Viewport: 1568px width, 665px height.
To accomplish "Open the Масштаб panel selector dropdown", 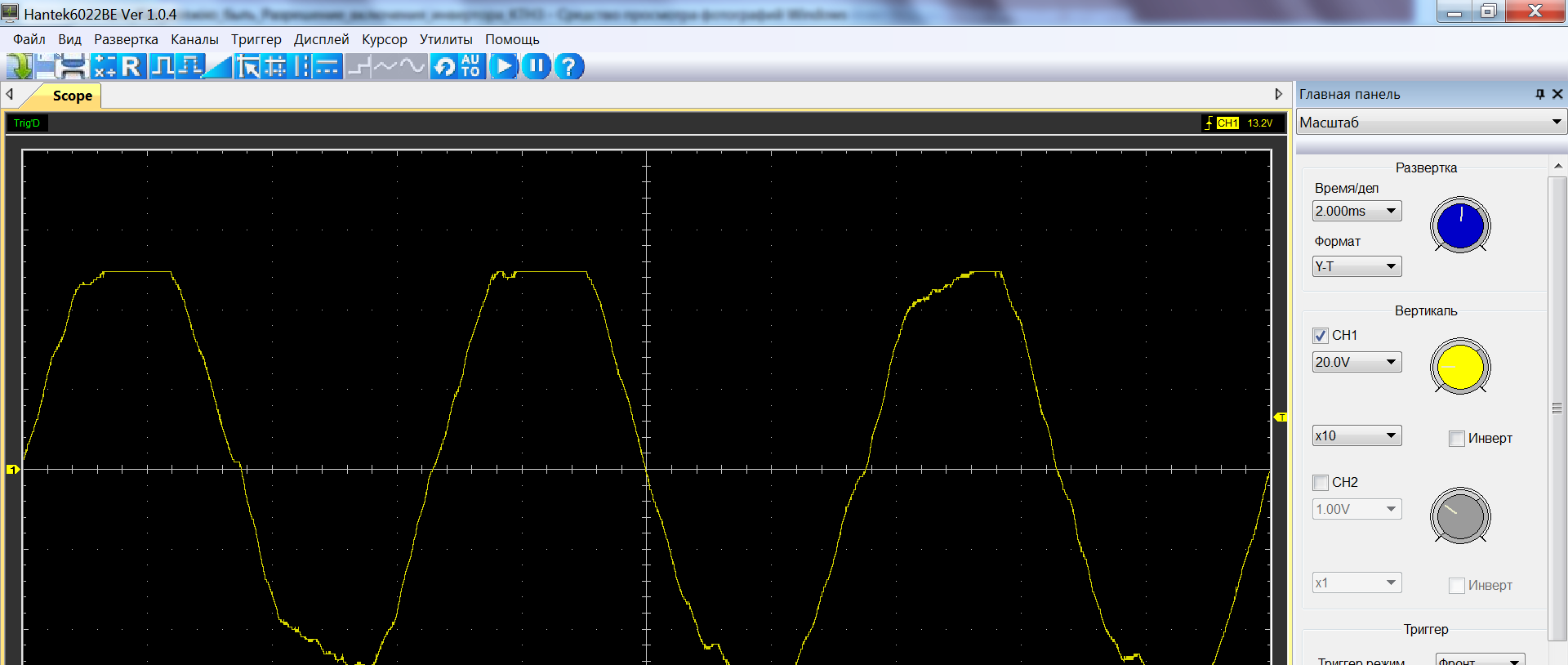I will [1430, 123].
